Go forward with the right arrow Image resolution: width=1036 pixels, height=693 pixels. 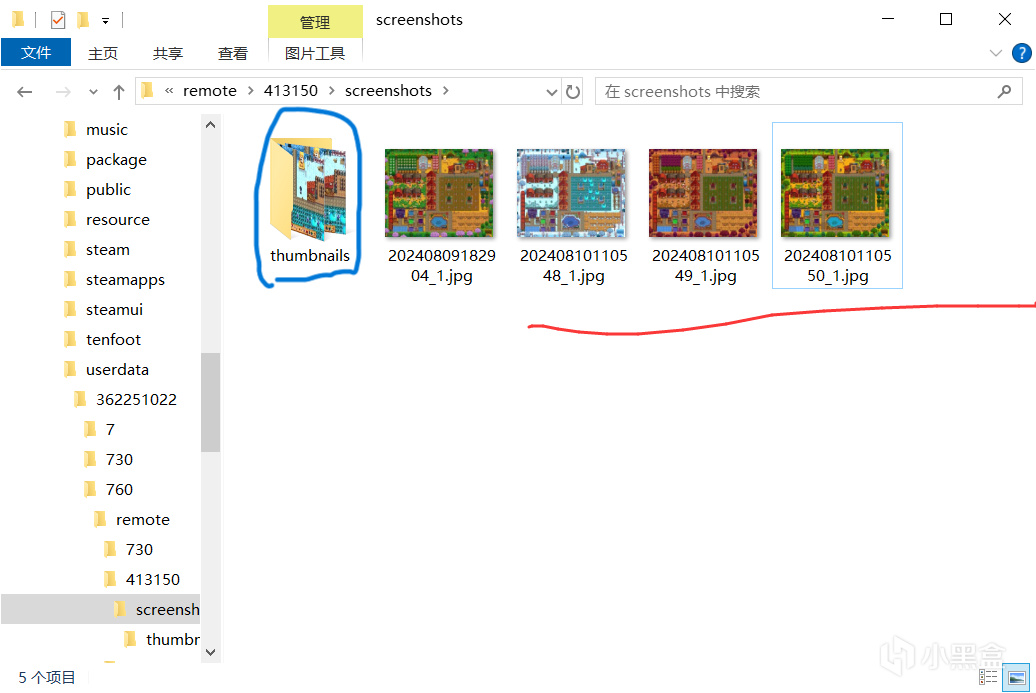(x=63, y=92)
